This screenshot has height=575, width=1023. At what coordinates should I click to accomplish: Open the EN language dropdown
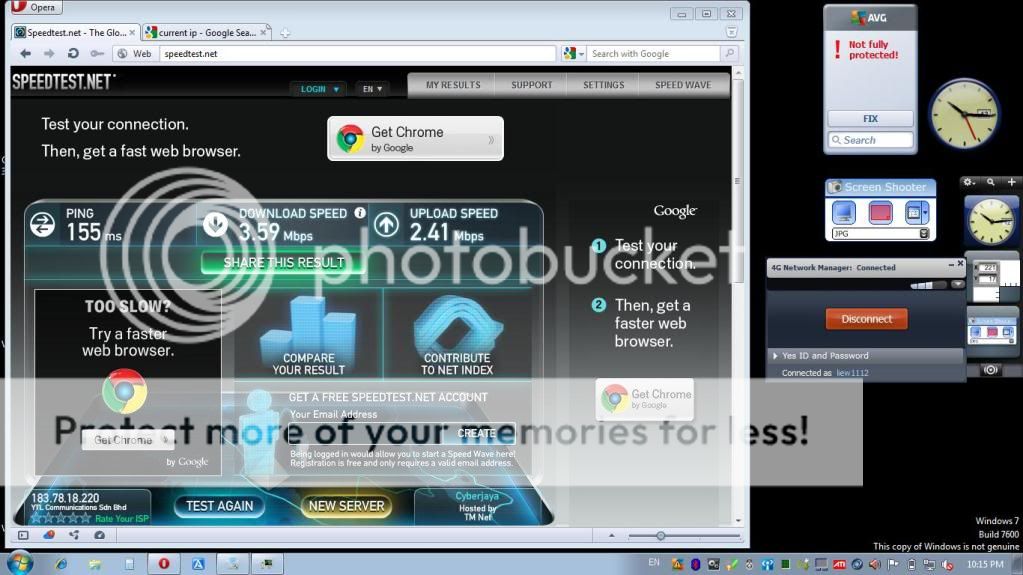click(x=372, y=89)
